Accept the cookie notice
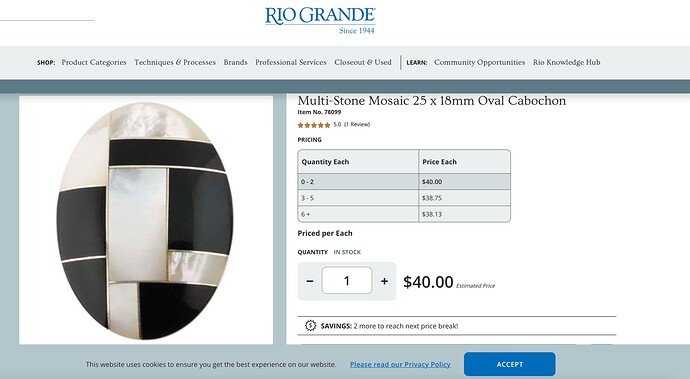The image size is (690, 379). [510, 364]
